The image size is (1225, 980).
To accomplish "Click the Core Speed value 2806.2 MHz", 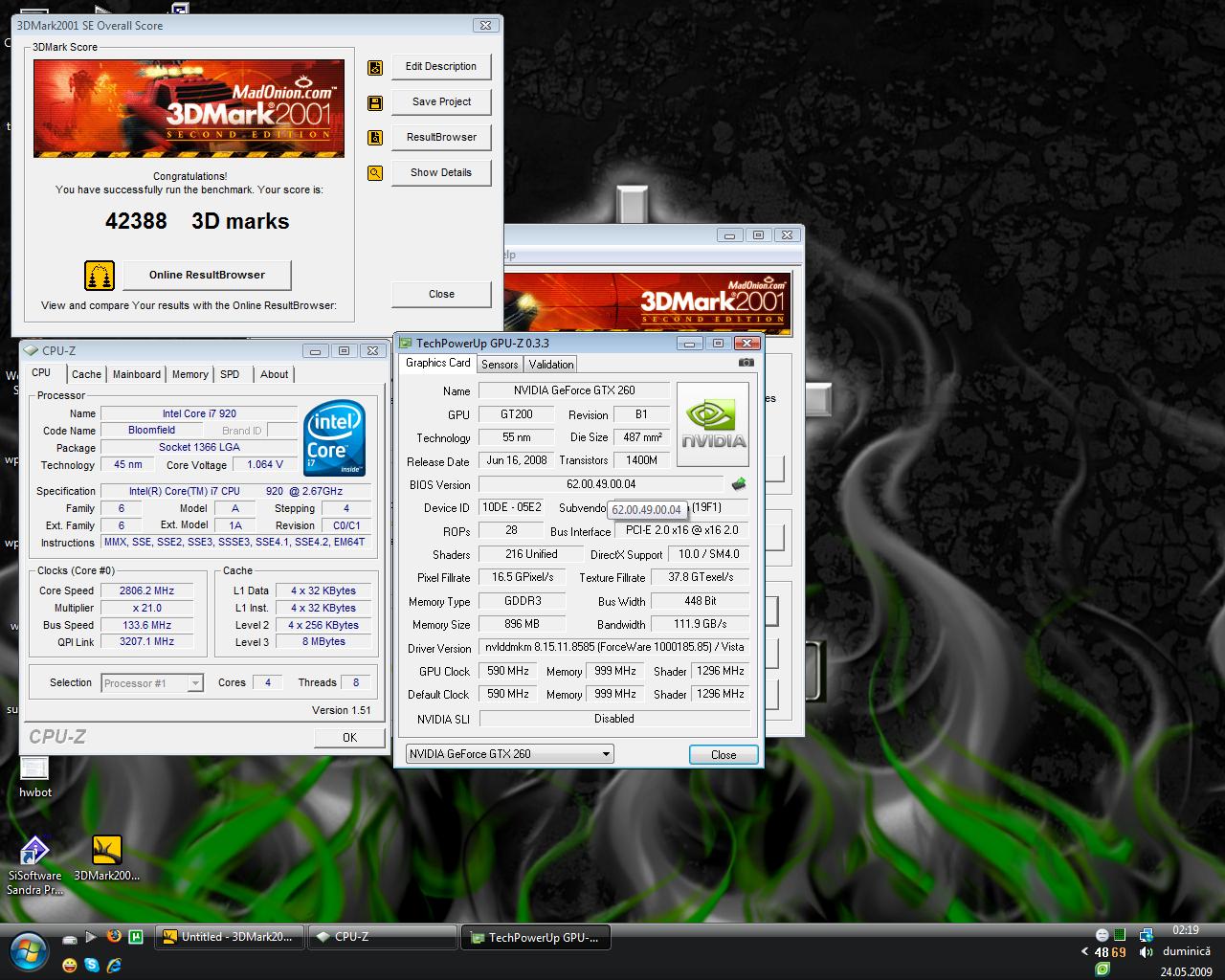I will pos(146,591).
